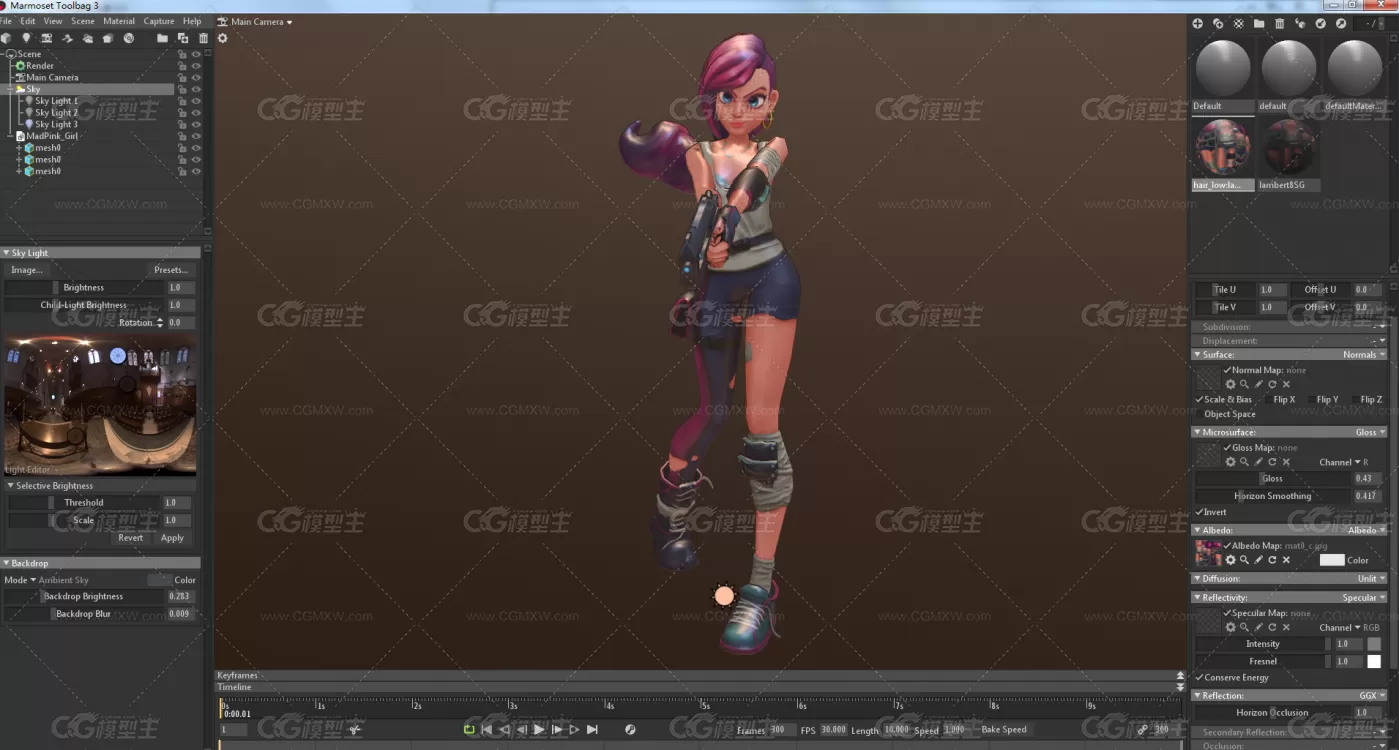Open the View menu

point(53,21)
